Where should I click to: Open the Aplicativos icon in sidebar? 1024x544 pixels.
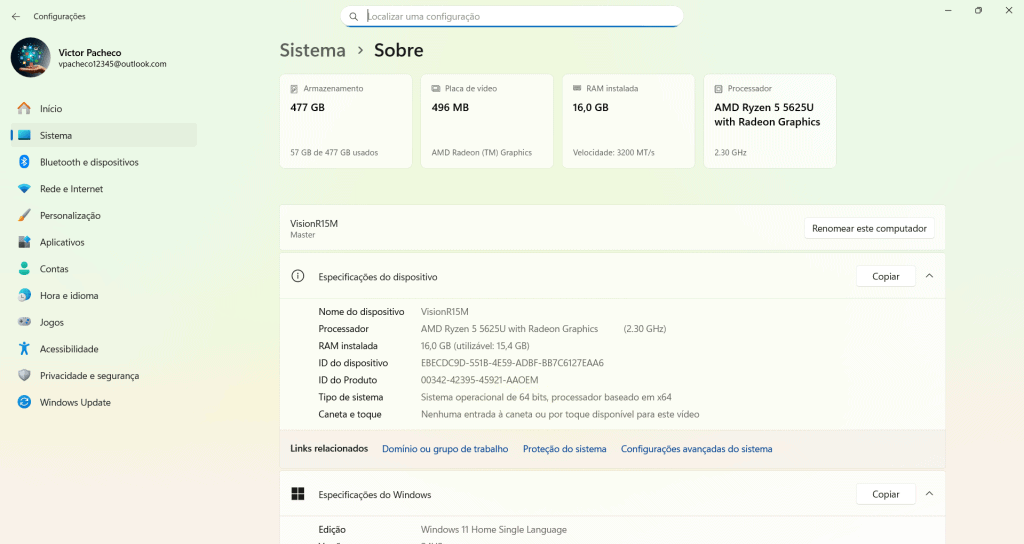click(x=24, y=242)
